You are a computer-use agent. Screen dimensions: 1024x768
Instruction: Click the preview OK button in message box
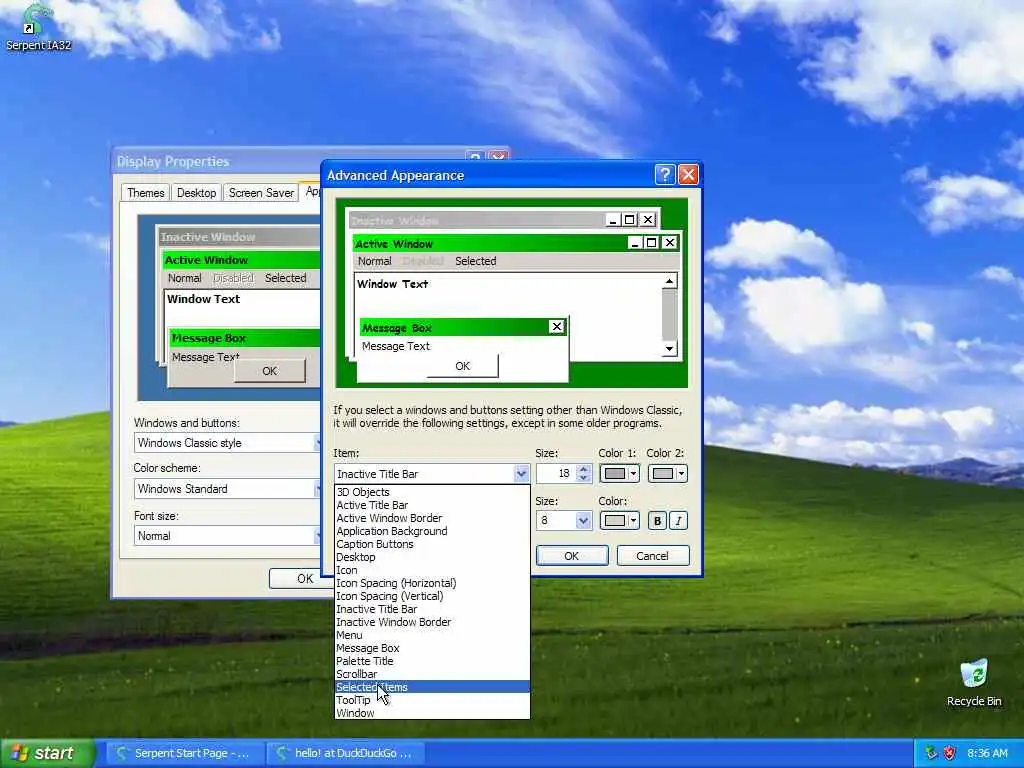(x=462, y=366)
